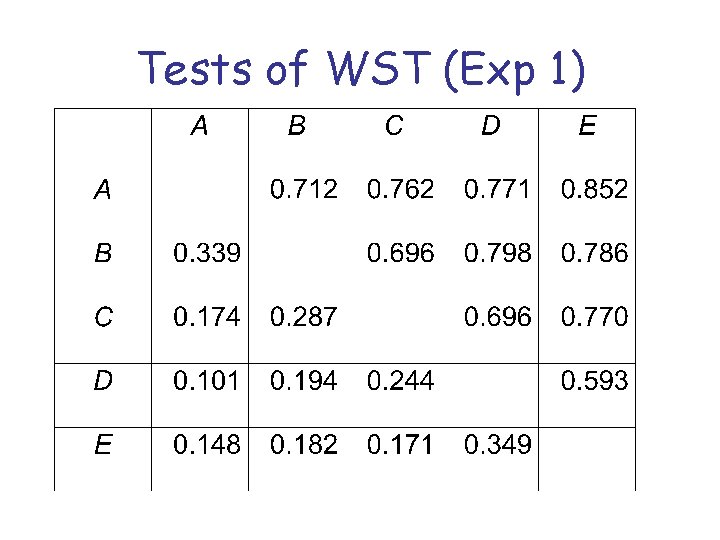Screen dimensions: 720x540
Task: Select the cell showing 0.770
Action: (595, 317)
